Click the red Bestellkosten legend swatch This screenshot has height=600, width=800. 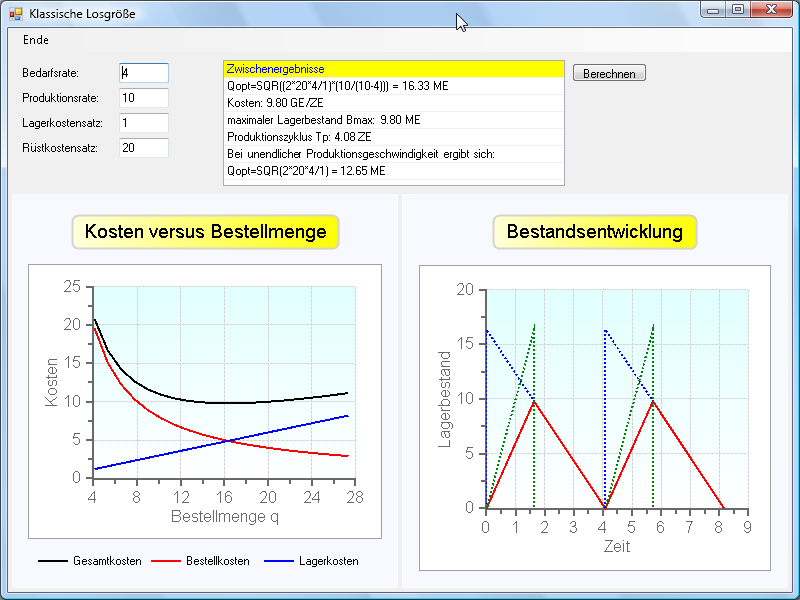pyautogui.click(x=166, y=561)
